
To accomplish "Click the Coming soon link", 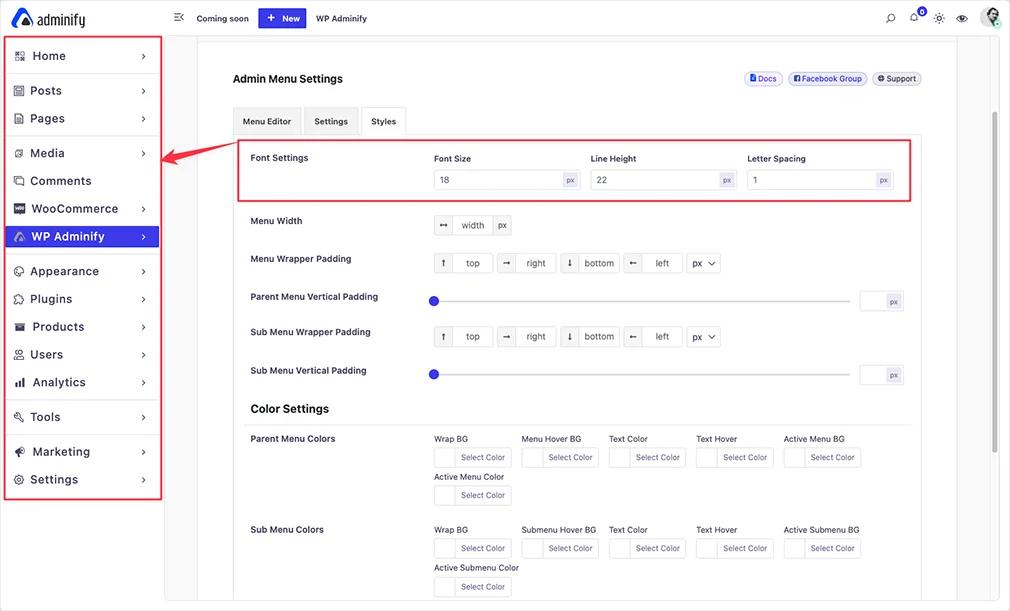I will pyautogui.click(x=222, y=19).
